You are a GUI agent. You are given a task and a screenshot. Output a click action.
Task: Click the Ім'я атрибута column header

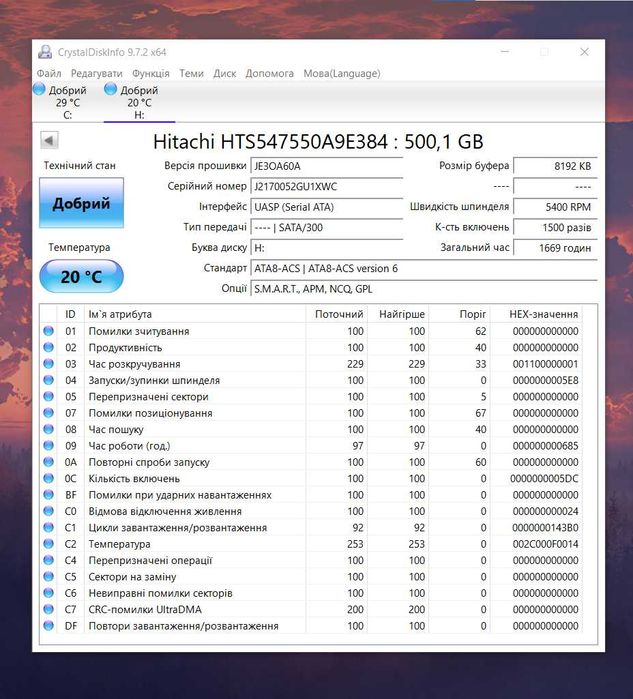click(195, 314)
